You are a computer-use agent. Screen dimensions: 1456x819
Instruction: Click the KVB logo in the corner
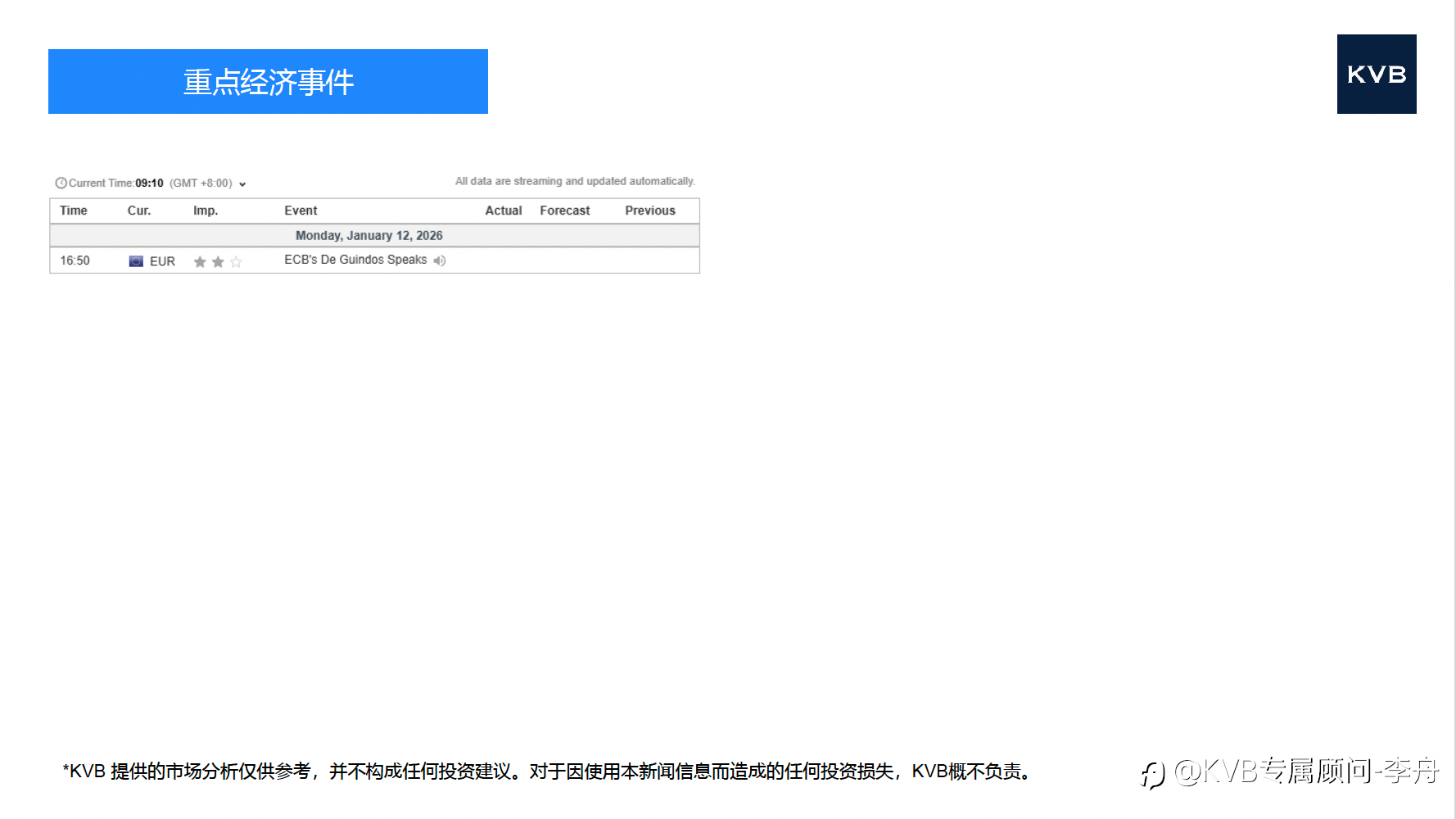click(x=1377, y=74)
